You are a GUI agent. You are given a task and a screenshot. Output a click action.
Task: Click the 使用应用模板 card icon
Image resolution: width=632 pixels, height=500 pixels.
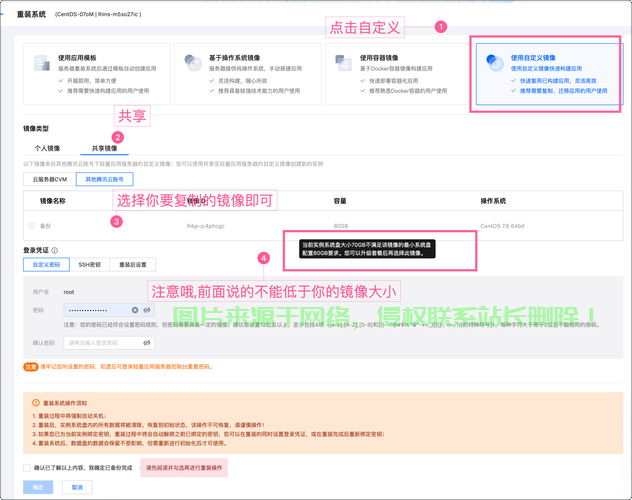tap(42, 63)
